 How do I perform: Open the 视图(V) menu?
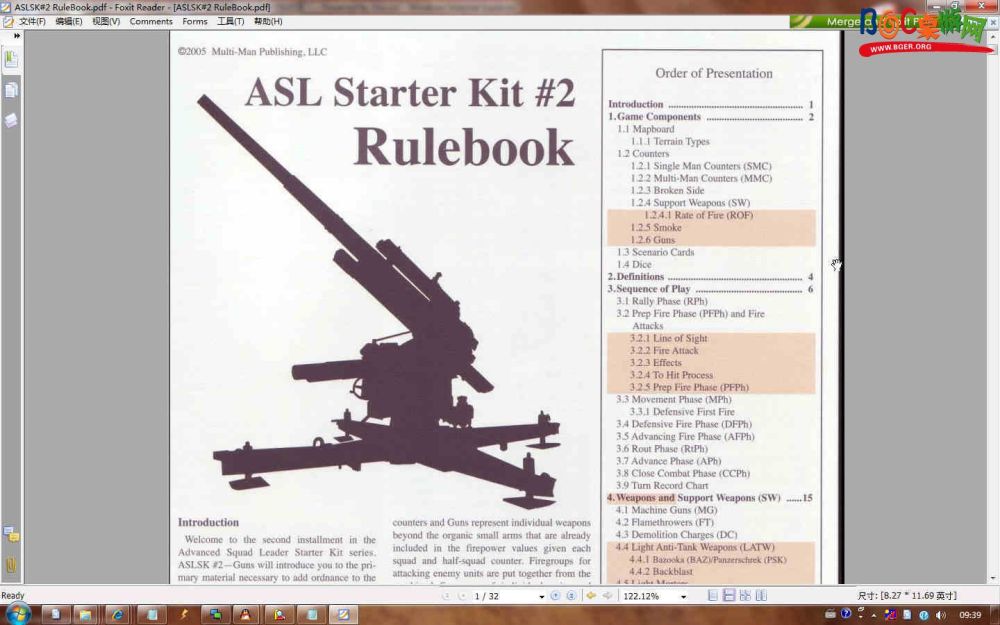[106, 21]
